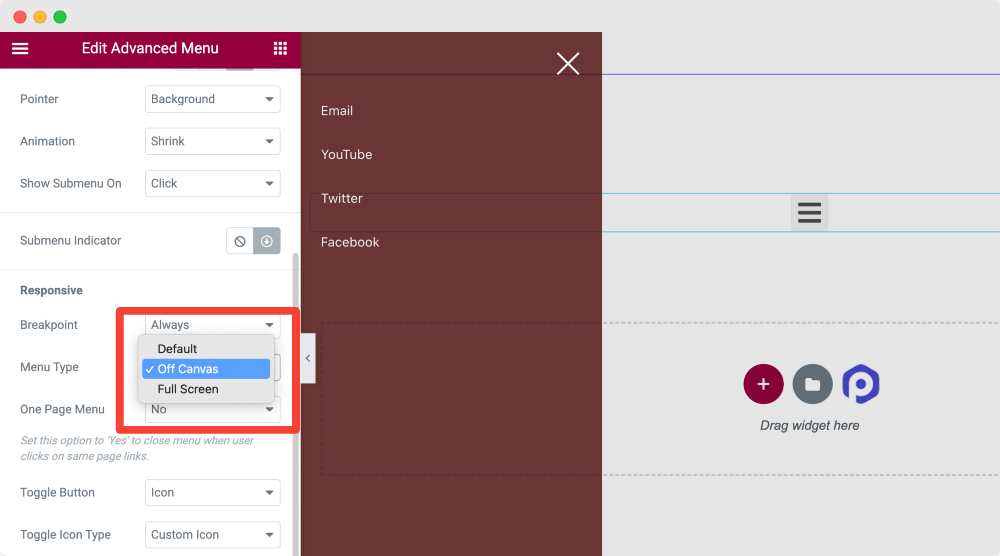Open template library folder button
Viewport: 1000px width, 556px height.
tap(812, 384)
